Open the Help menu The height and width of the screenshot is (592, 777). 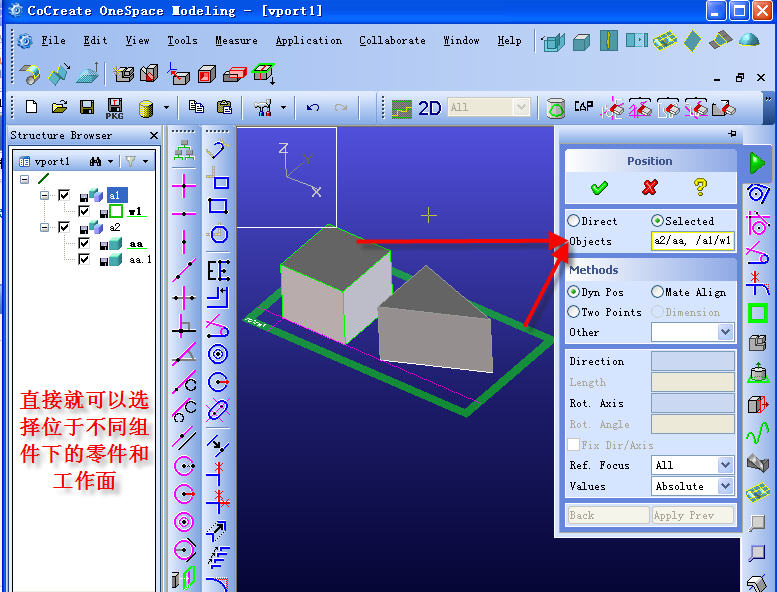[509, 41]
